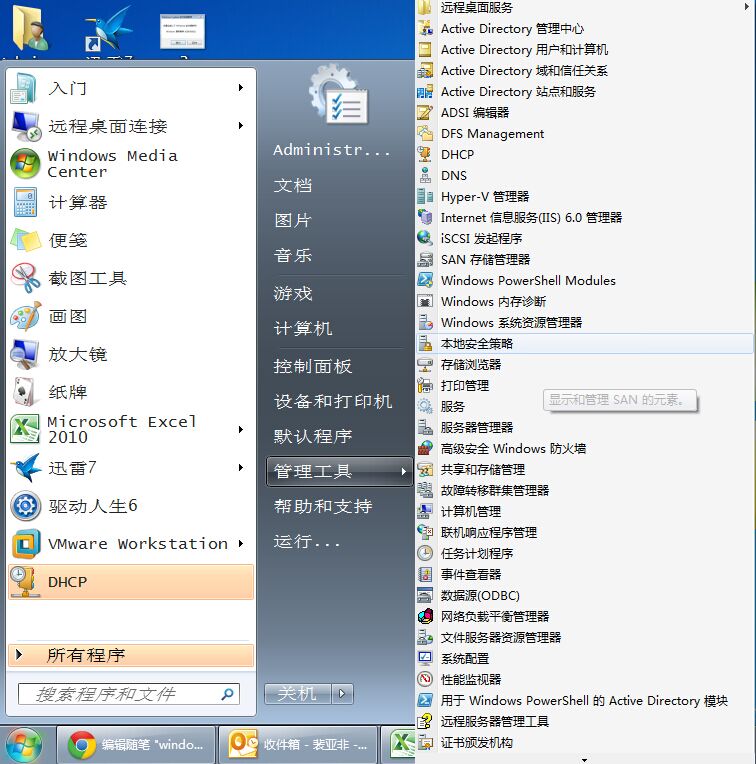This screenshot has height=764, width=756.
Task: Expand the 入门 submenu arrow
Action: pos(241,88)
